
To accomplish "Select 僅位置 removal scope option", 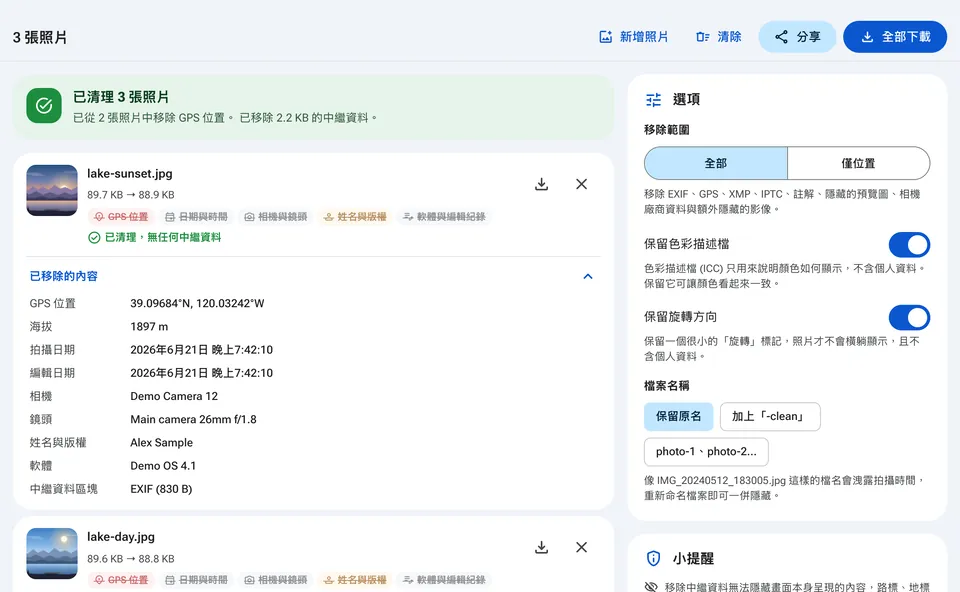I will [858, 163].
